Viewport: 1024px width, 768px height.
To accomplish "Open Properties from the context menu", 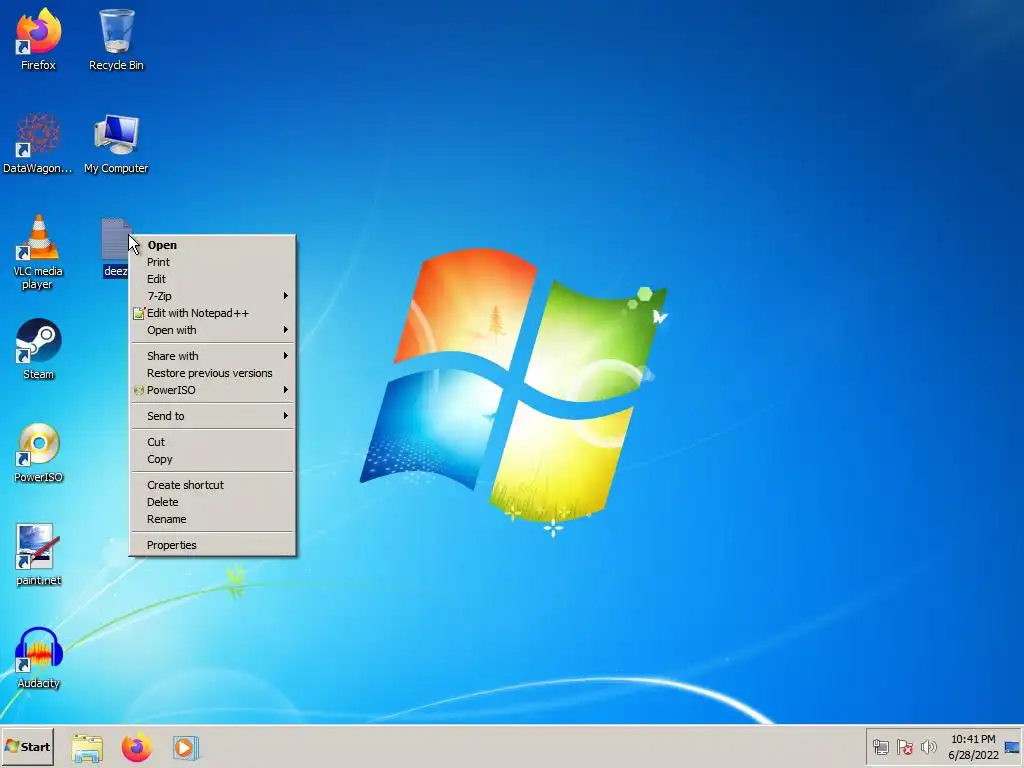I will point(212,545).
